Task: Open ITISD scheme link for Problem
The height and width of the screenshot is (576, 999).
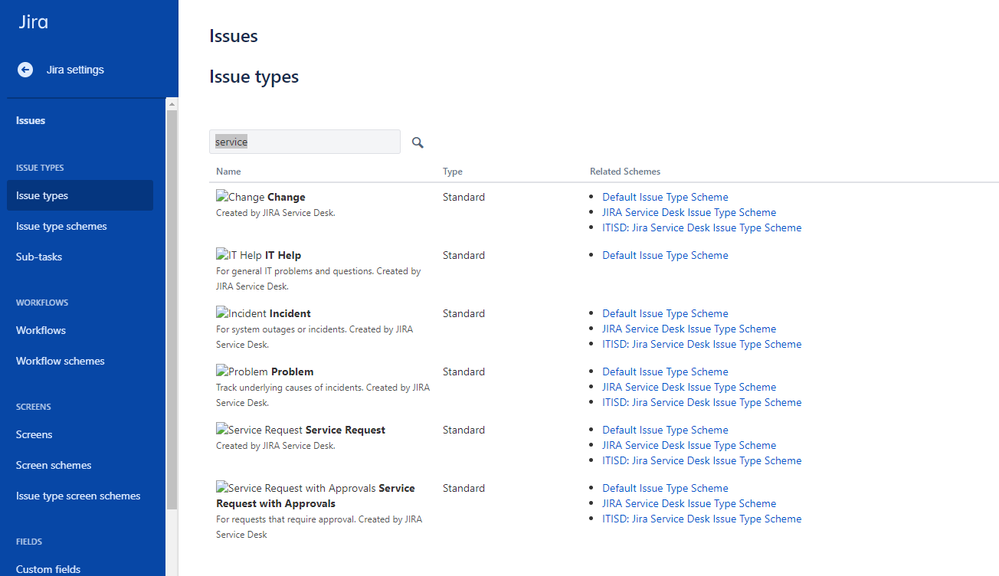Action: (x=701, y=402)
